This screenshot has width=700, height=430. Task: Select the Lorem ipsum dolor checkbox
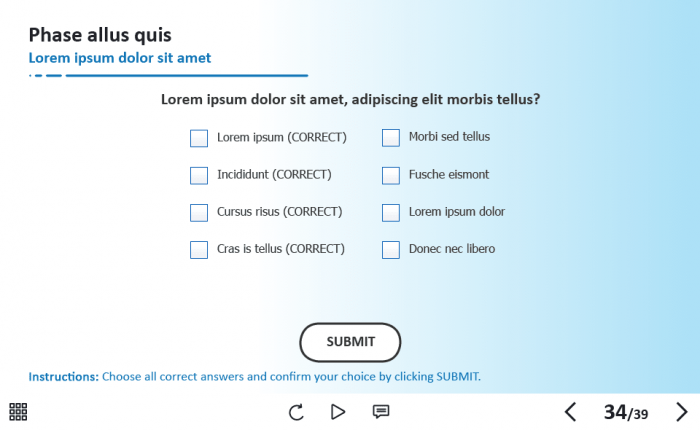(x=391, y=212)
